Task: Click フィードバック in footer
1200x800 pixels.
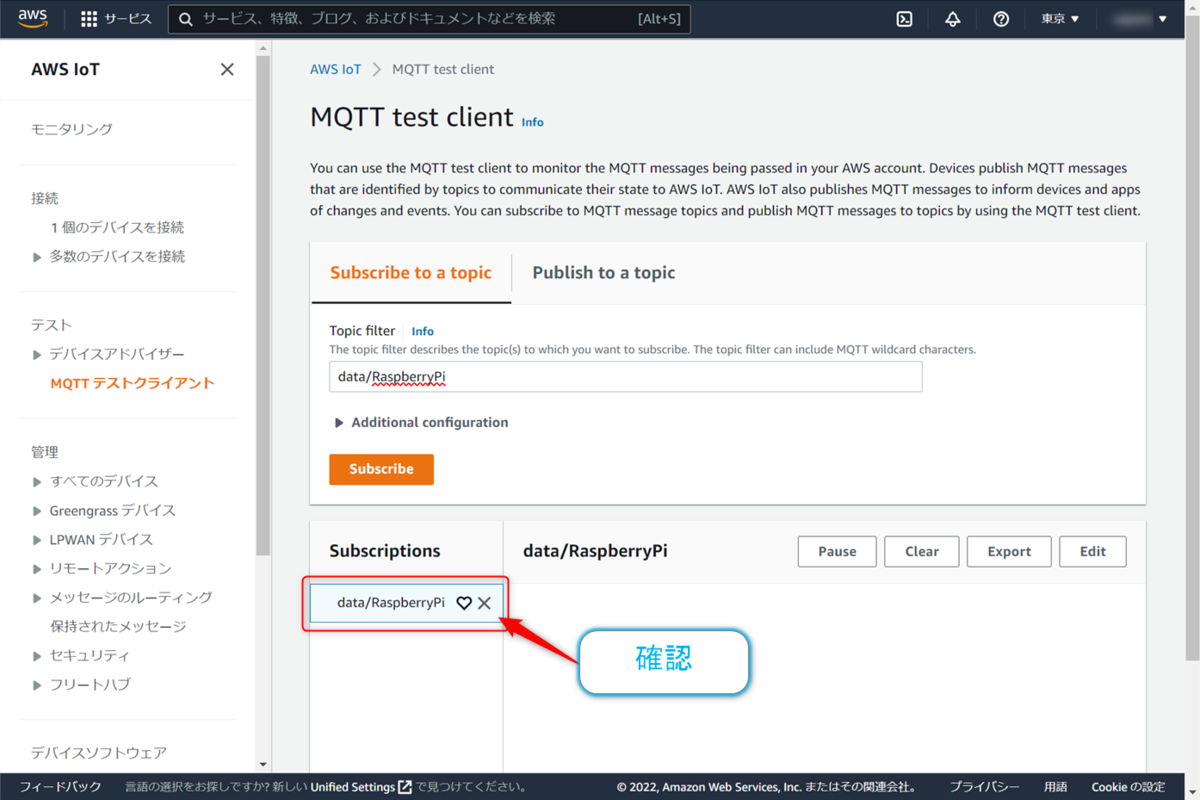Action: coord(61,787)
